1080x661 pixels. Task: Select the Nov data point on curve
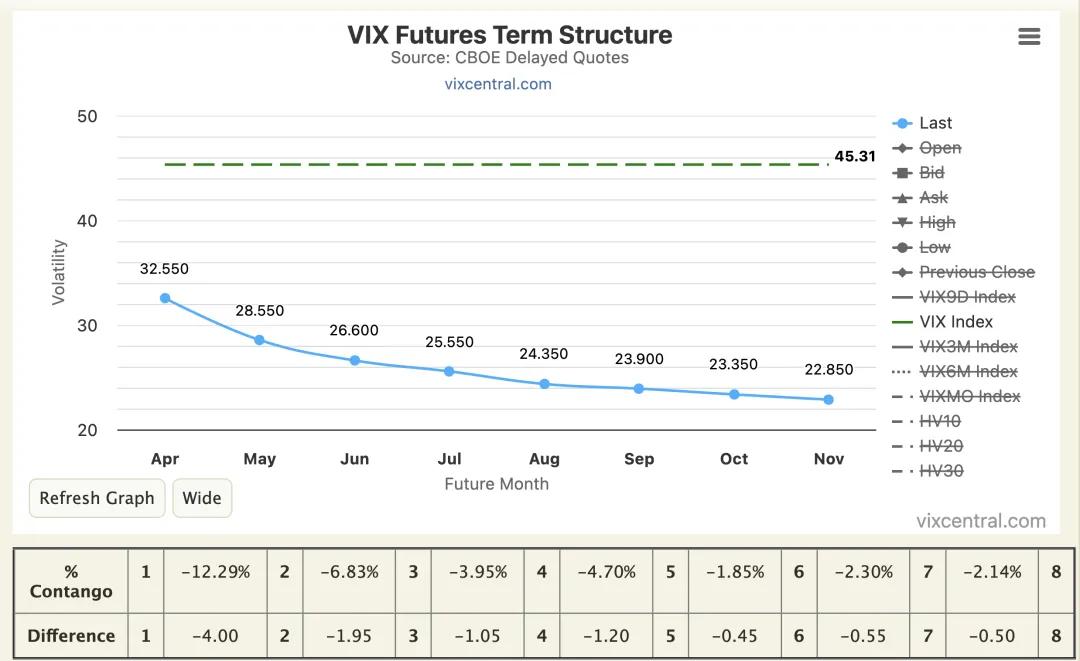(x=828, y=400)
